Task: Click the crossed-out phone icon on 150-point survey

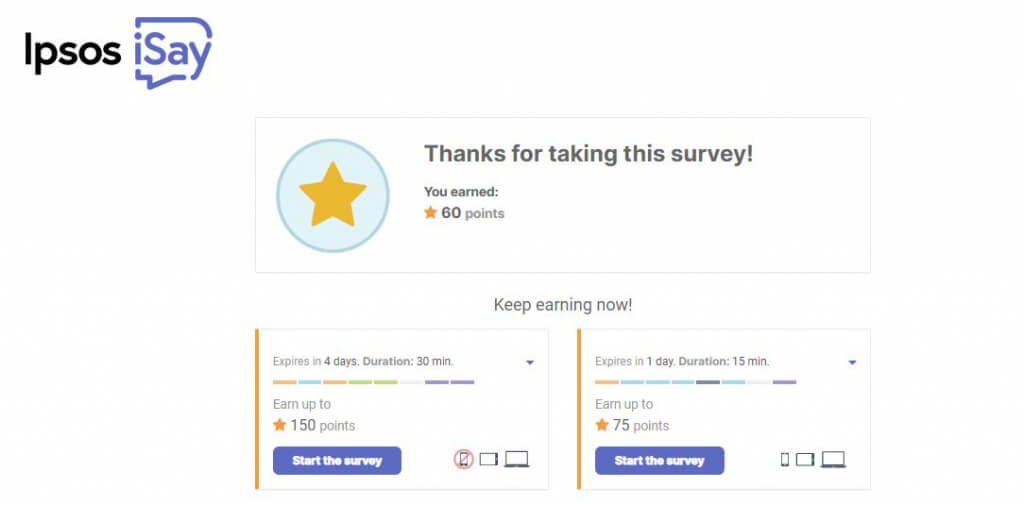Action: point(463,460)
